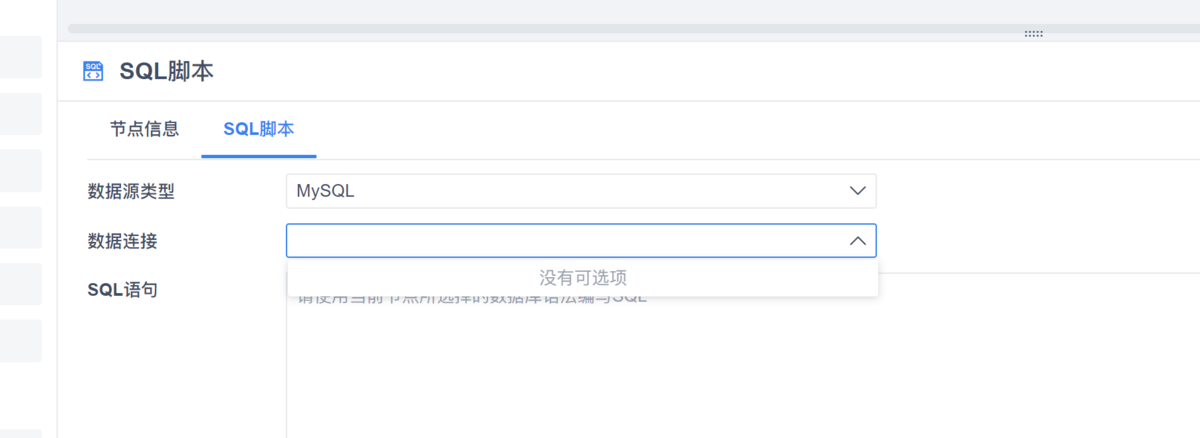Screen dimensions: 1200x438
Task: Click the dotted grip handle above panel
Action: (x=1033, y=34)
